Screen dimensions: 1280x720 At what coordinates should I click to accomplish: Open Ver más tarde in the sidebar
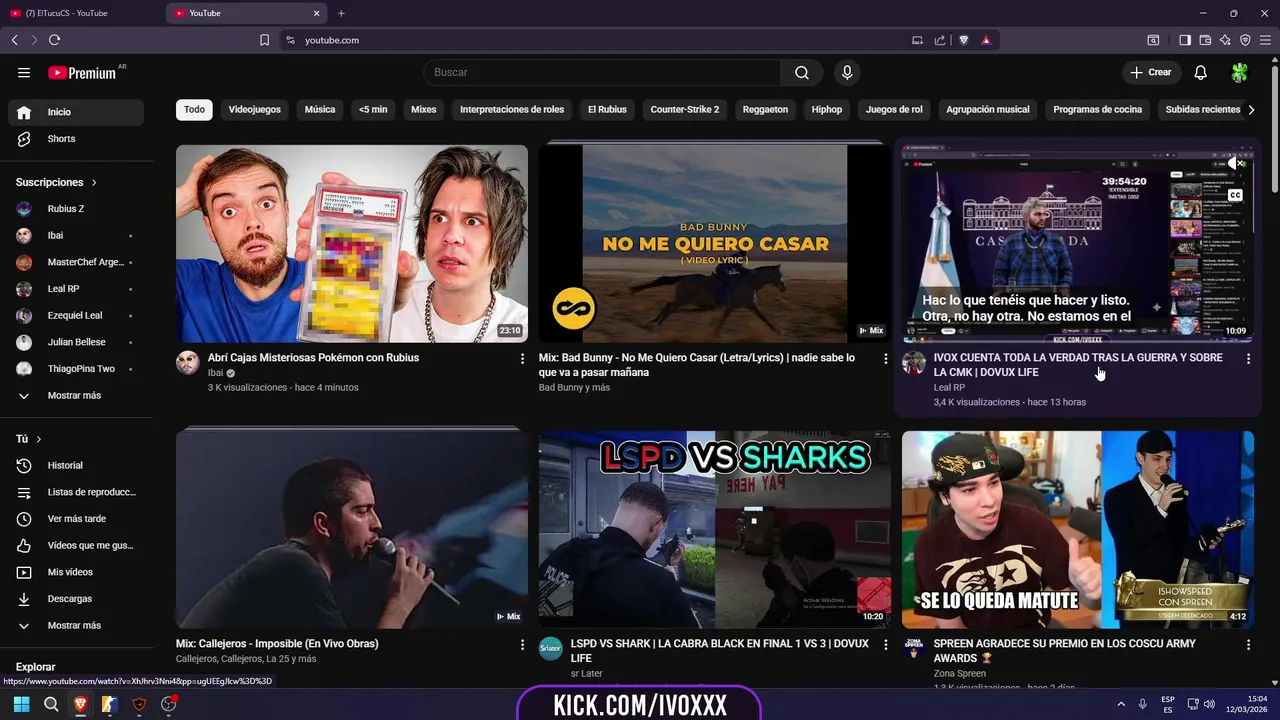[78, 519]
